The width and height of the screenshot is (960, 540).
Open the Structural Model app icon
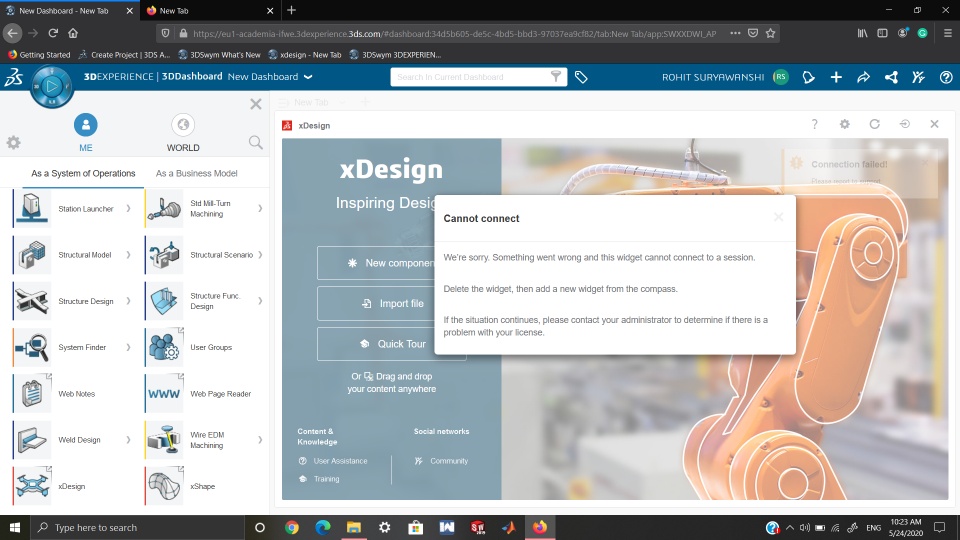click(x=32, y=255)
